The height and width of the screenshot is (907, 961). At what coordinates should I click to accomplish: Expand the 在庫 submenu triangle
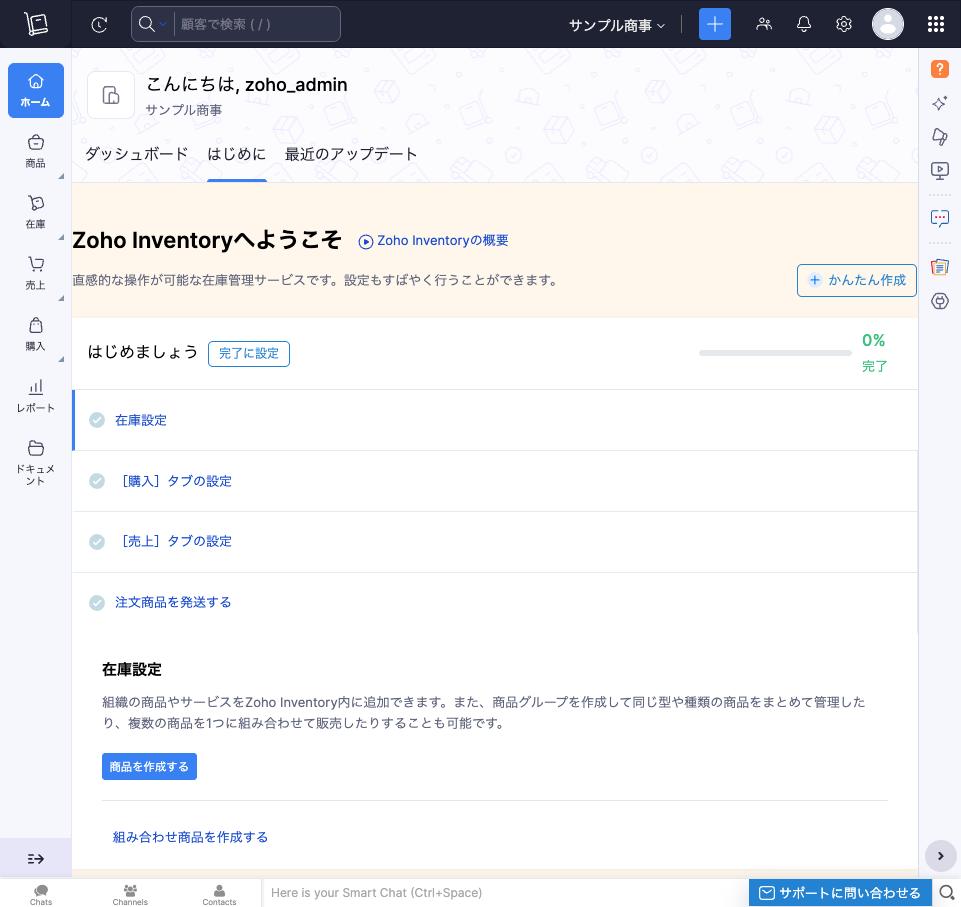coord(61,237)
